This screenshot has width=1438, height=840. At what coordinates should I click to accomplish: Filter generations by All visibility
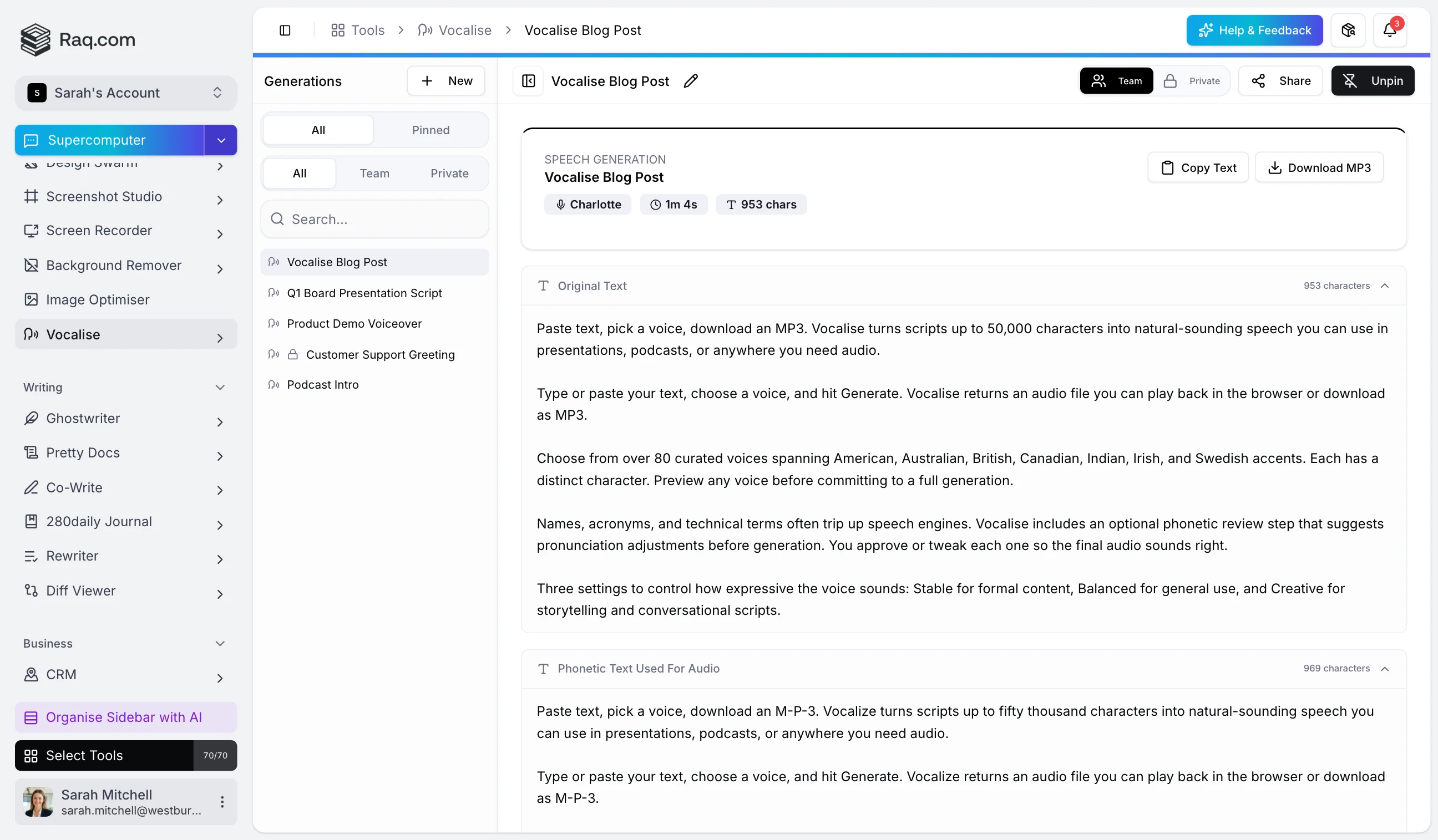point(300,174)
